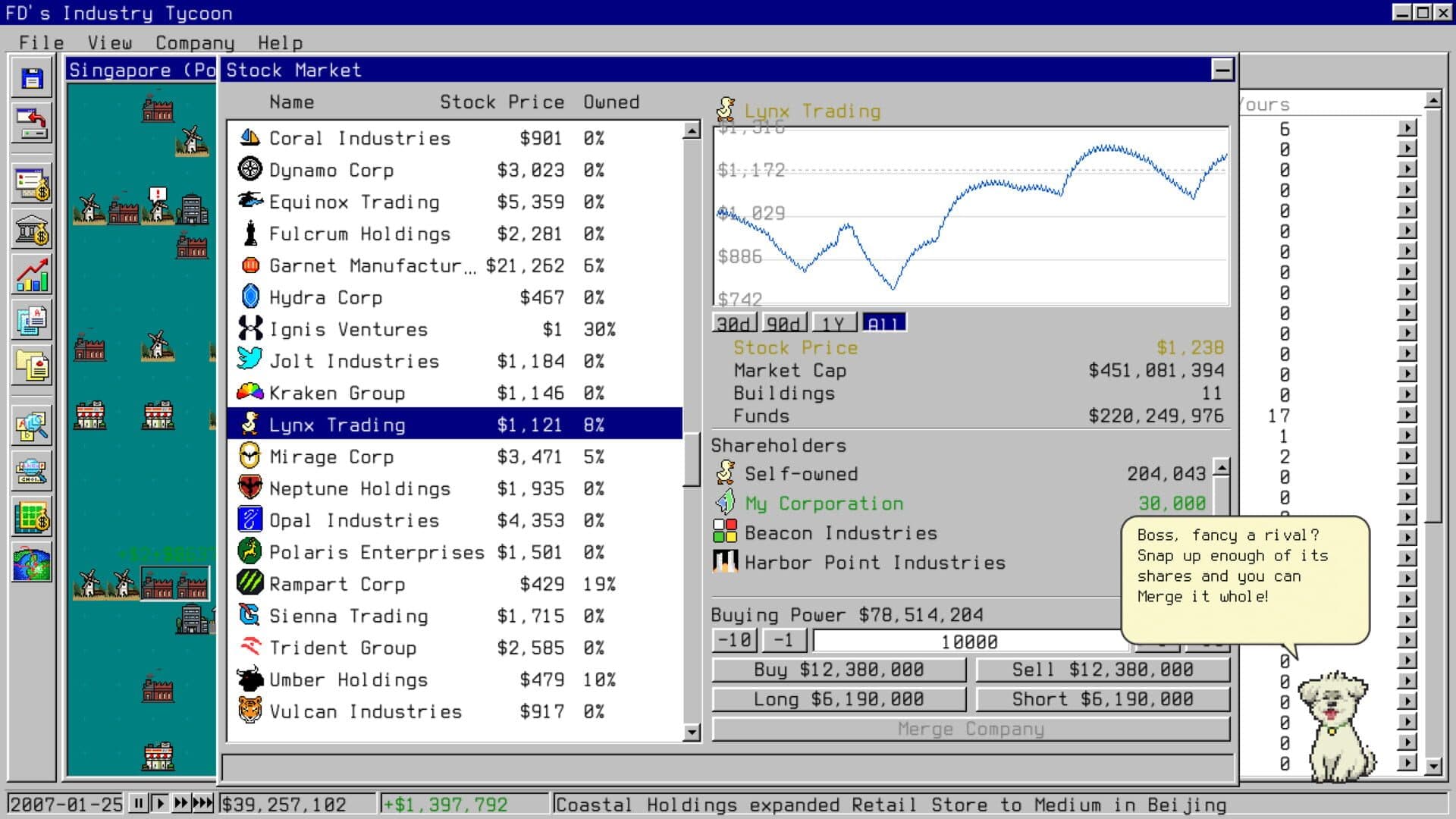
Task: Select the Garnet Manufacturing stock row
Action: pyautogui.click(x=454, y=265)
